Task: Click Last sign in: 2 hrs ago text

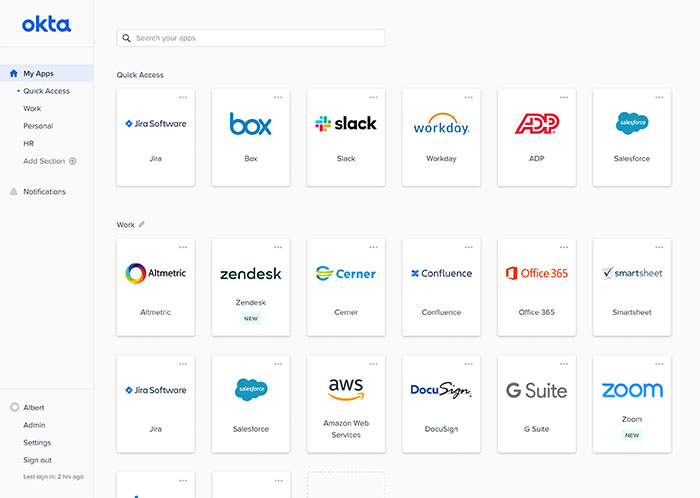Action: click(53, 477)
